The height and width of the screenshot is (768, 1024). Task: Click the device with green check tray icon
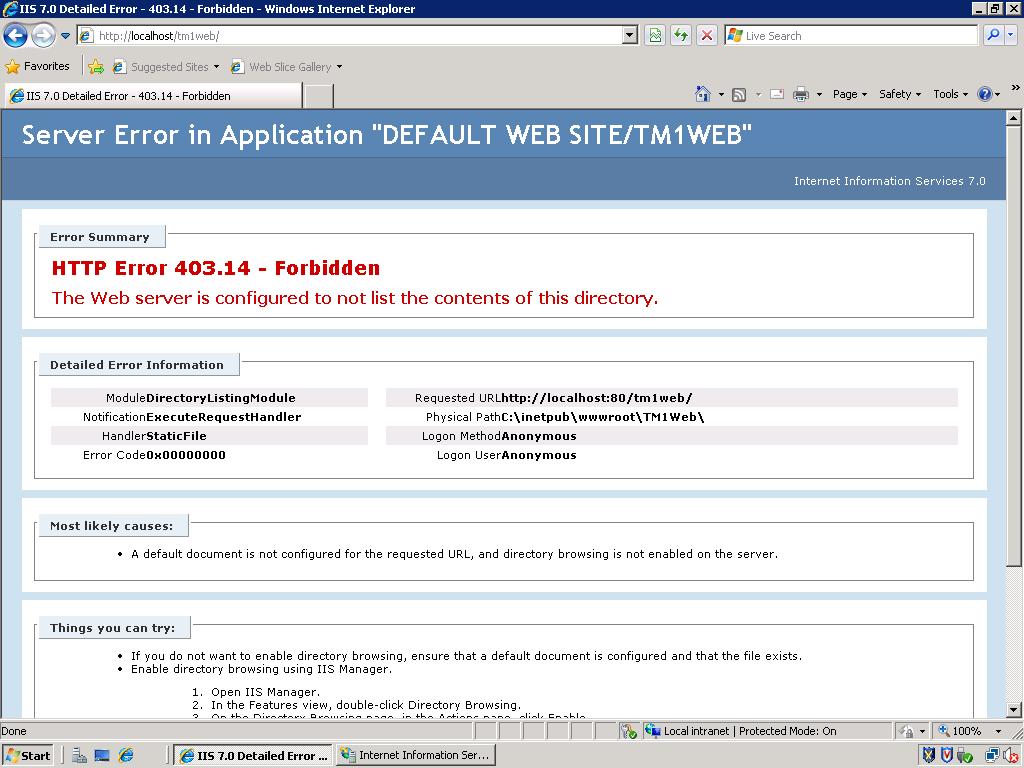click(x=964, y=756)
